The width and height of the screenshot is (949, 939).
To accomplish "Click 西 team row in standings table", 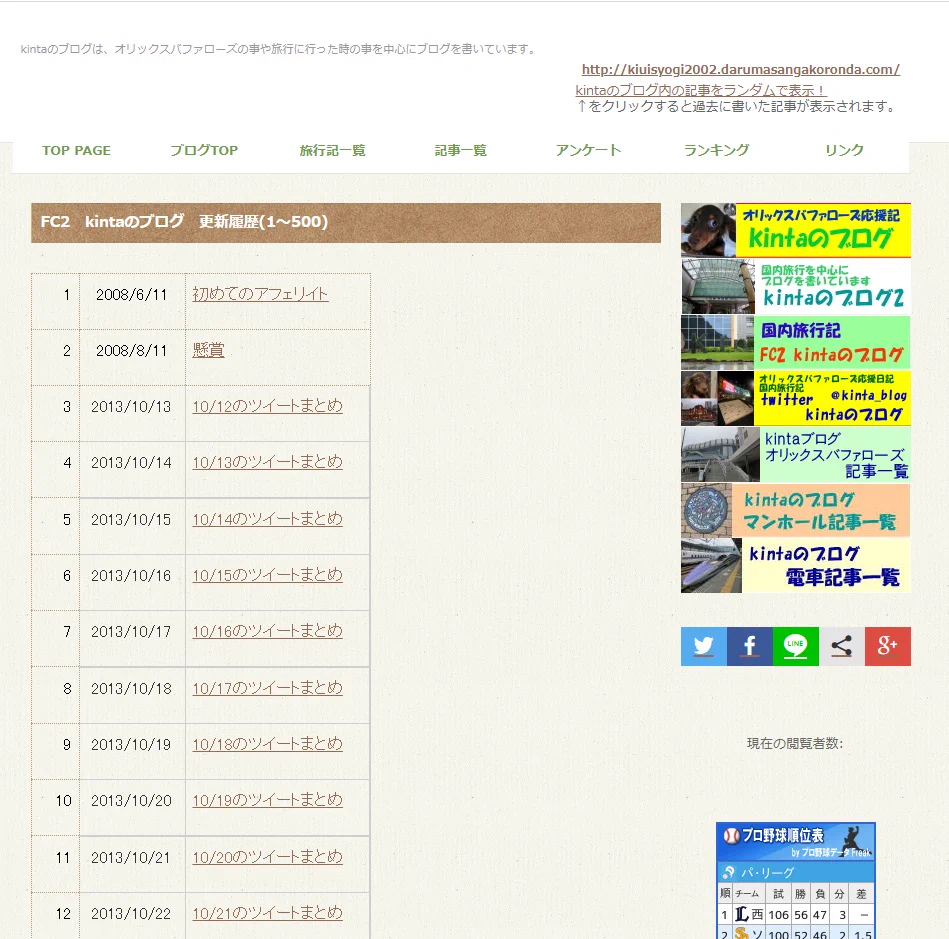I will [x=795, y=914].
